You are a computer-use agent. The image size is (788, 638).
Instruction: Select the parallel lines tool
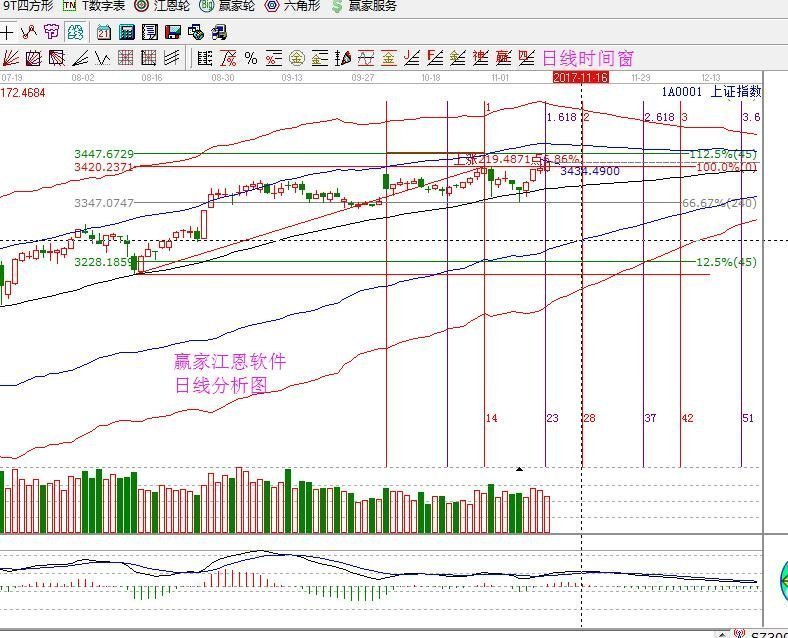tap(171, 58)
